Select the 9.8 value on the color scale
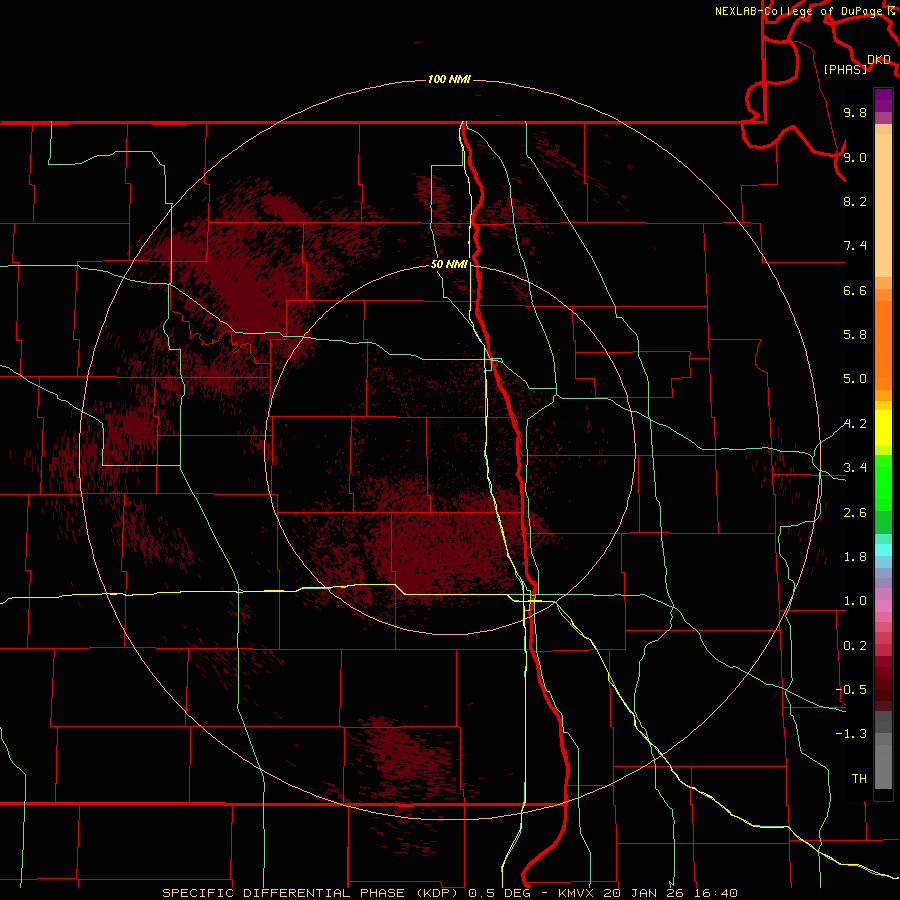The image size is (900, 900). point(855,112)
